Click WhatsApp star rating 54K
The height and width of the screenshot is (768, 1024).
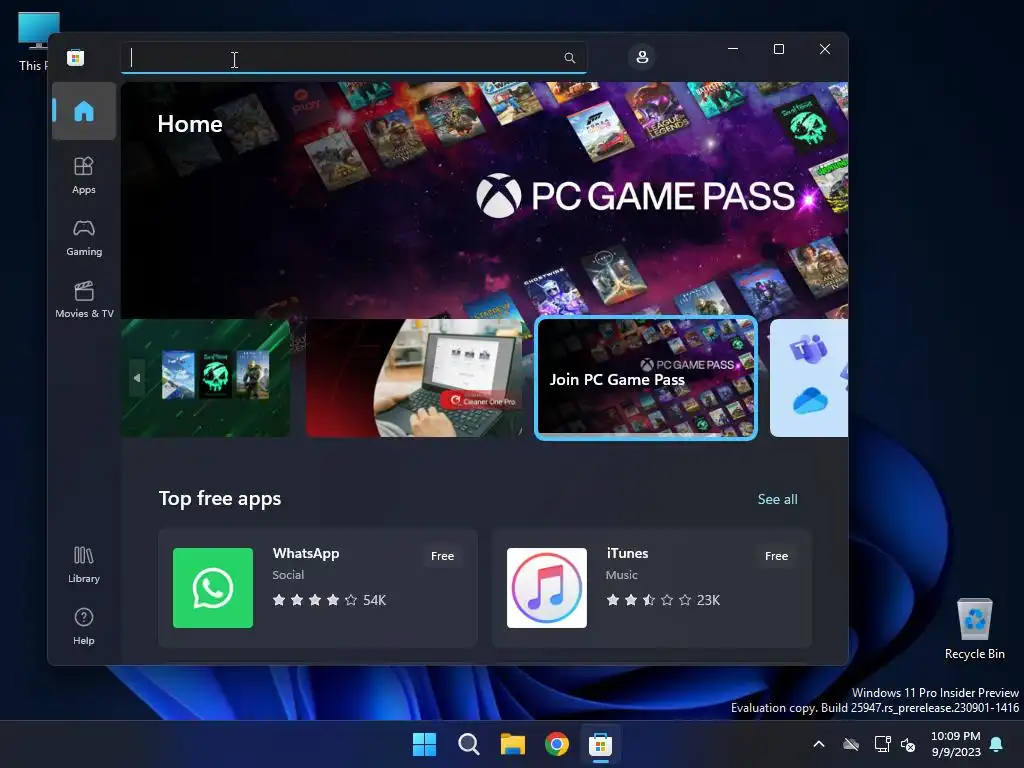tap(329, 600)
